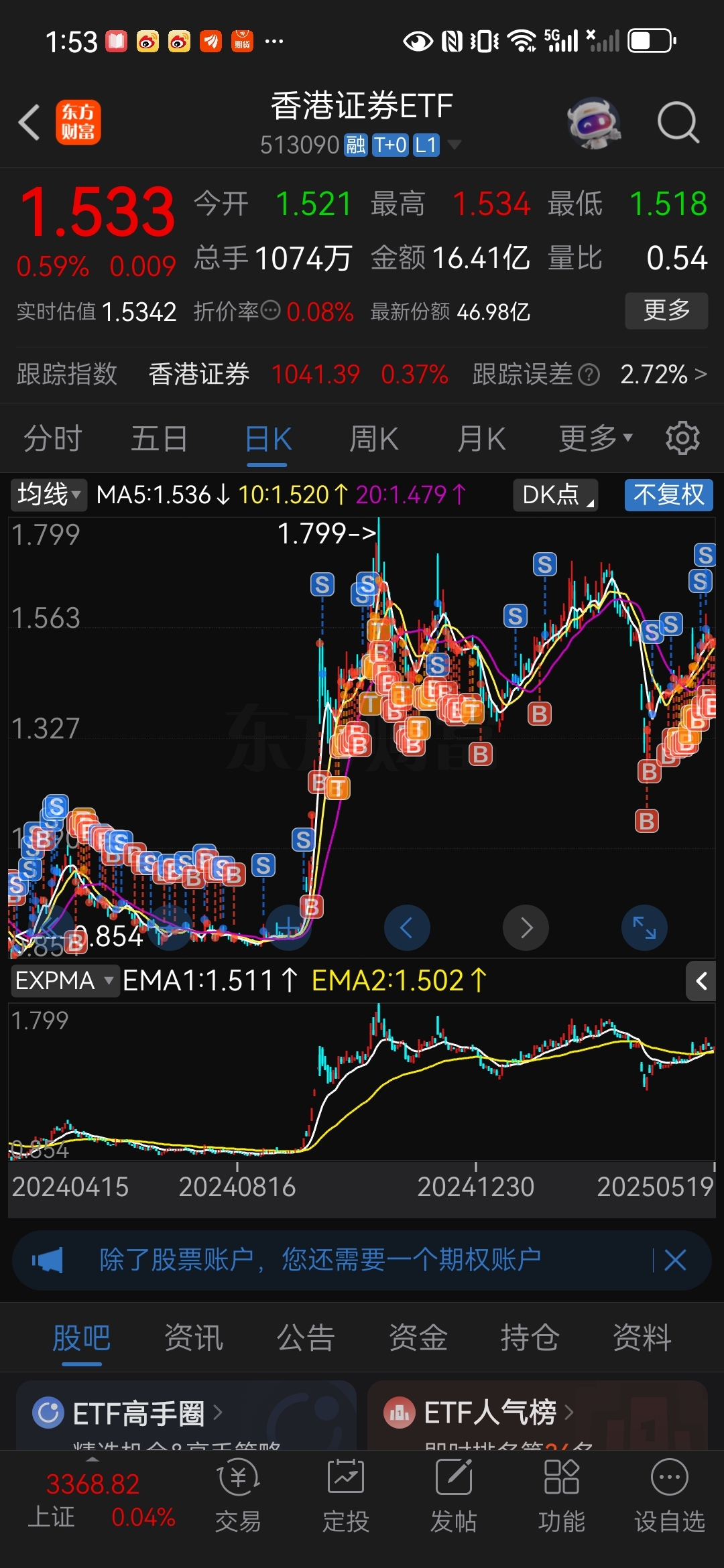
Task: Select the 股吧 tab
Action: [x=82, y=1338]
